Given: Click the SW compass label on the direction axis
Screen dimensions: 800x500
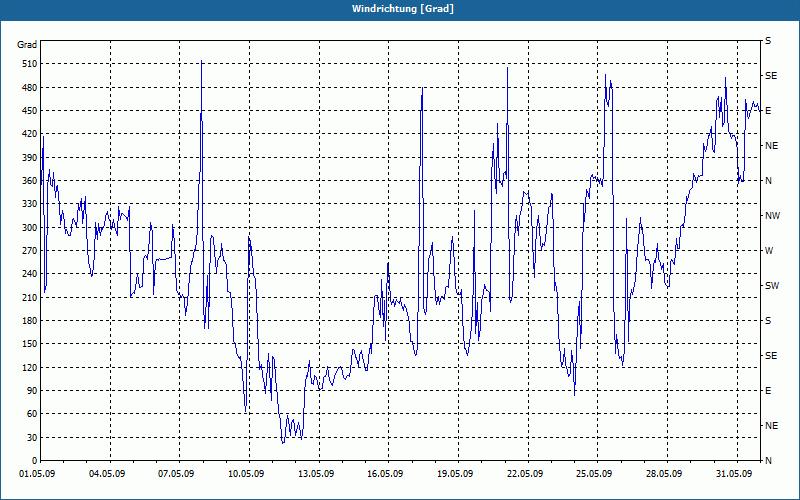Looking at the screenshot, I should point(772,286).
